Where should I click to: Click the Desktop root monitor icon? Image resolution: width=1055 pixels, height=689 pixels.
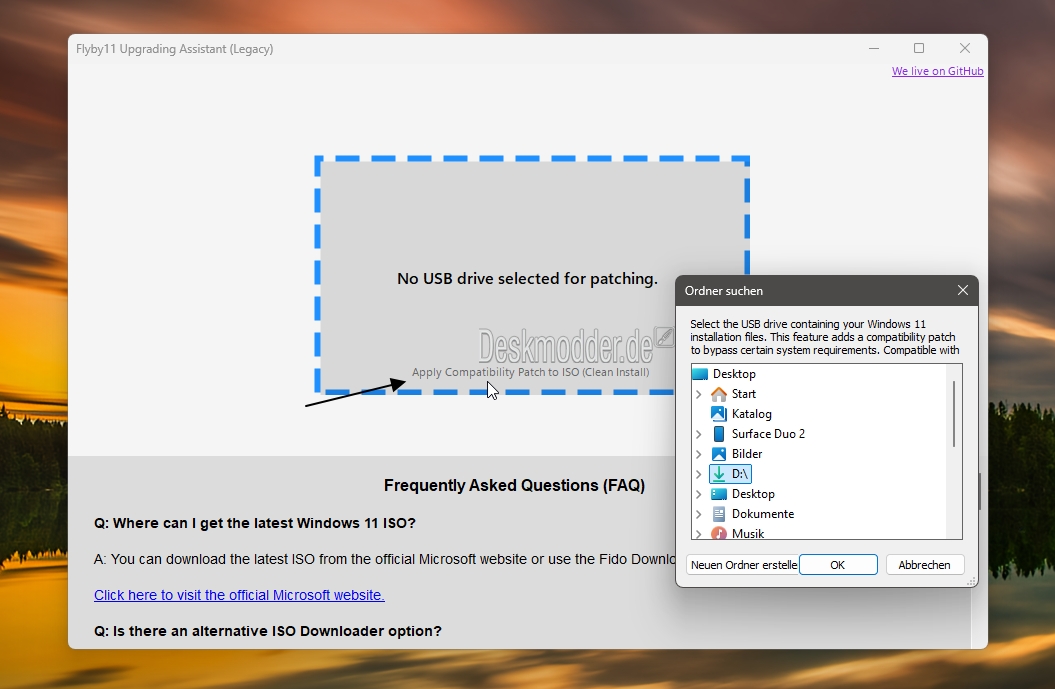pos(700,374)
